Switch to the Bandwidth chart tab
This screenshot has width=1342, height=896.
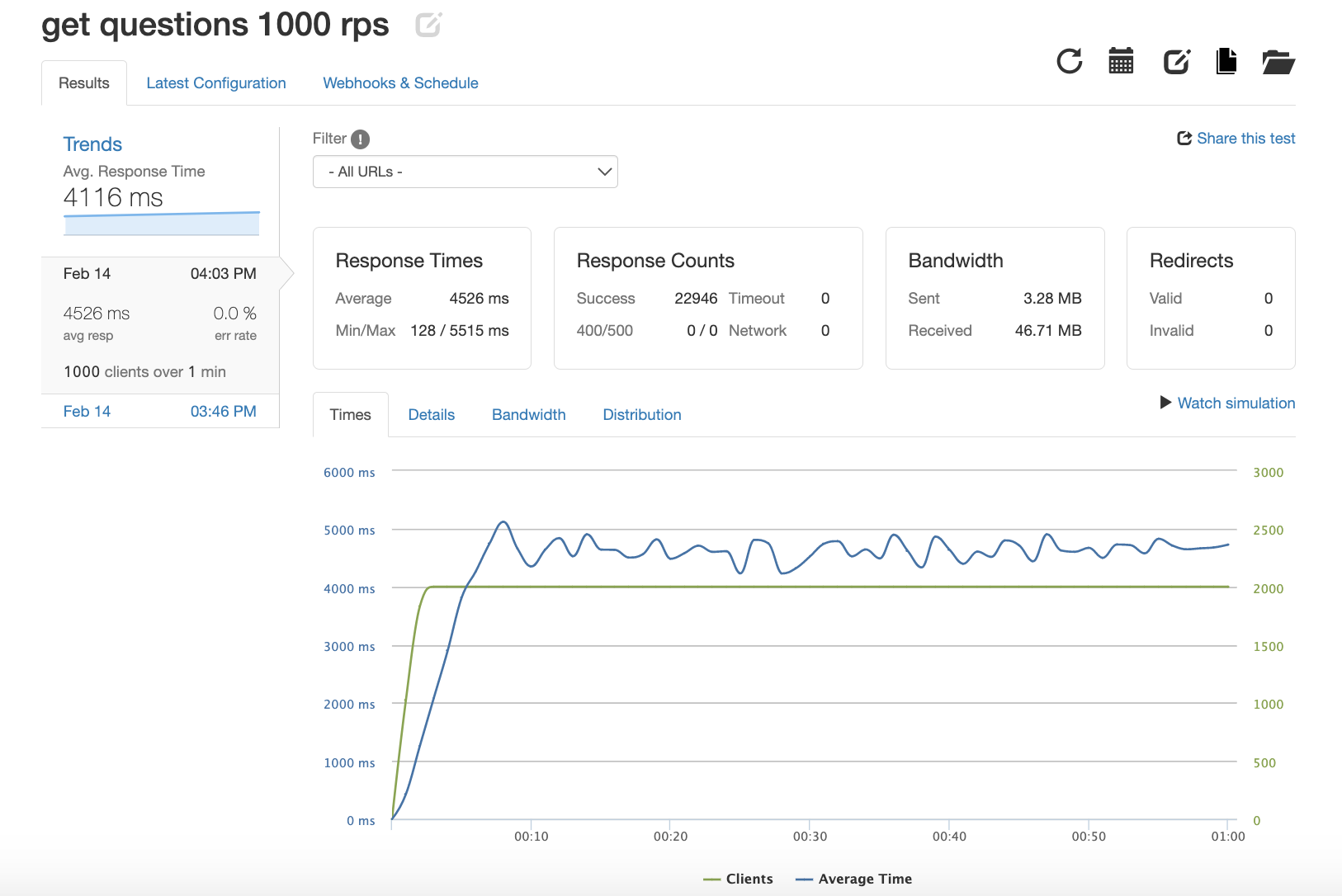tap(529, 415)
